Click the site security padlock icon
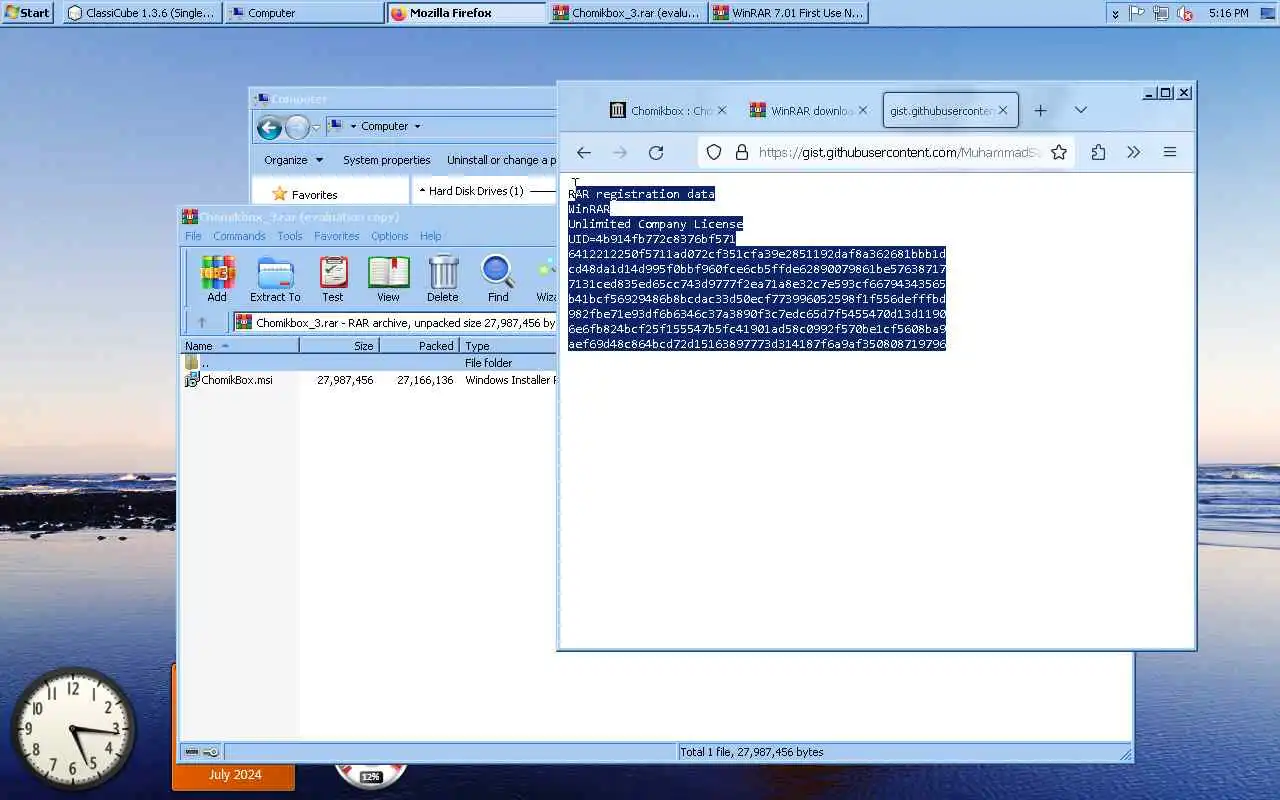This screenshot has height=800, width=1280. (741, 152)
